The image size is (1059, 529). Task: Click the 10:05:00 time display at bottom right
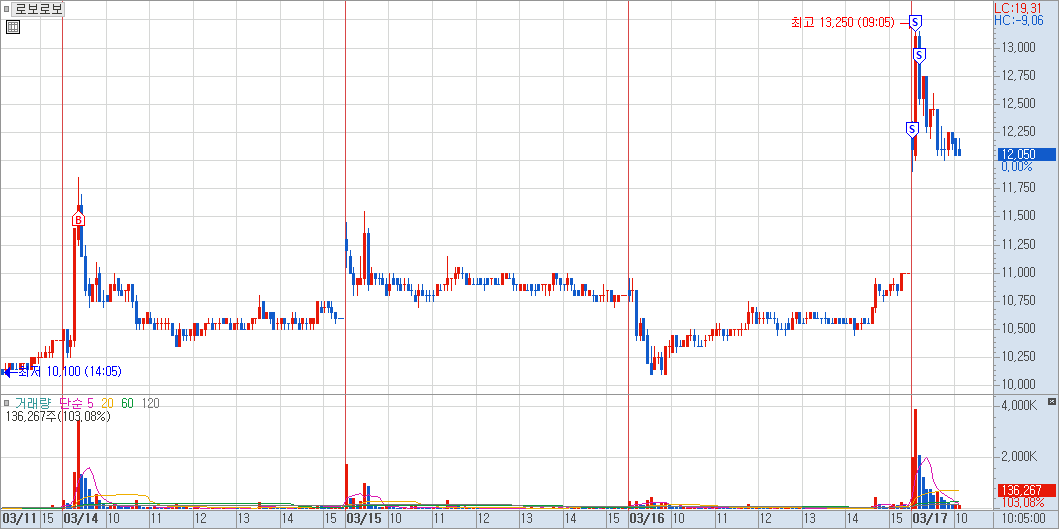pos(1024,519)
